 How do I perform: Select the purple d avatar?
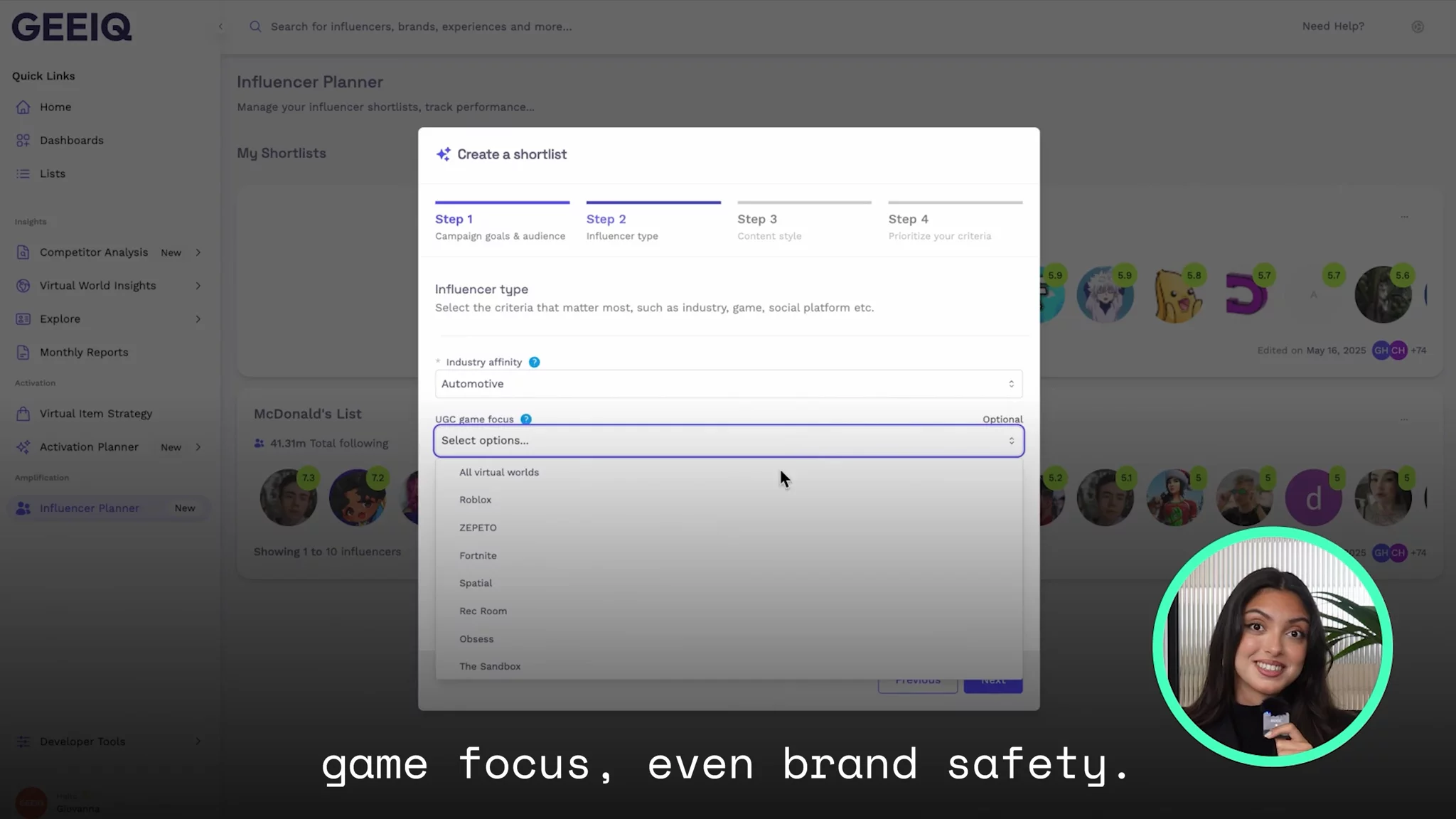coord(1314,498)
